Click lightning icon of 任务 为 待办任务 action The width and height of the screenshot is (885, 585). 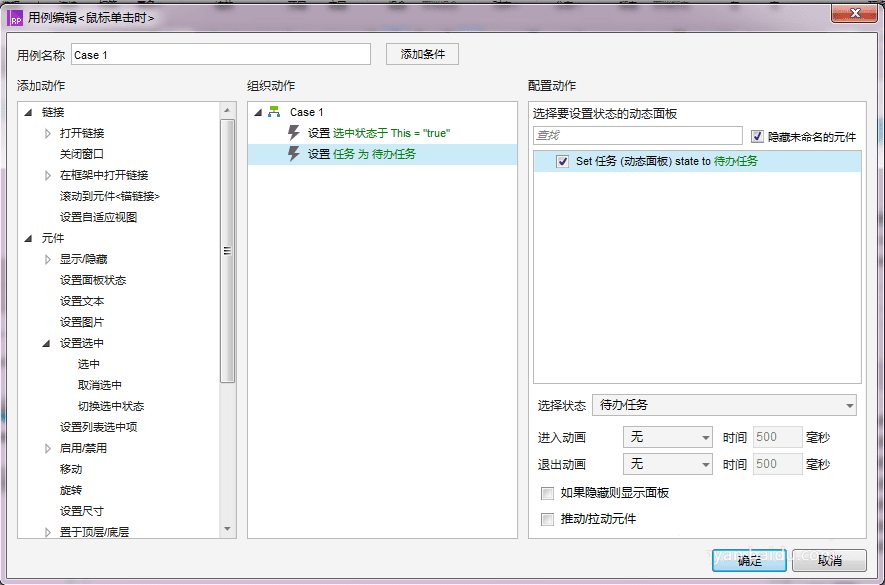point(293,154)
